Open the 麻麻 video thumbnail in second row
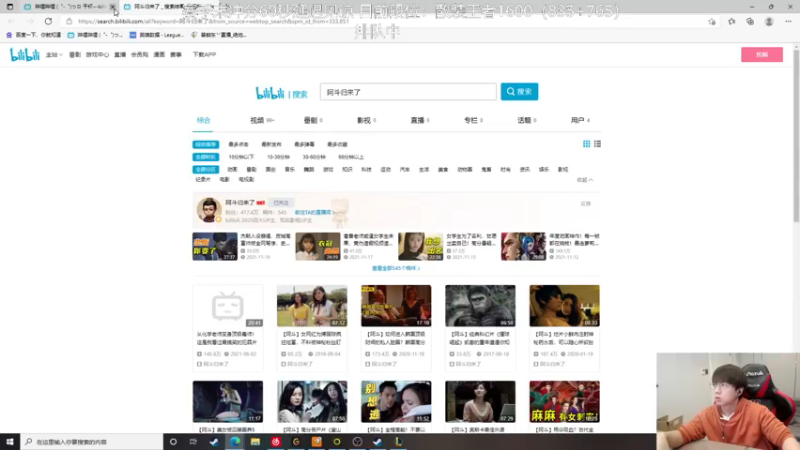The height and width of the screenshot is (450, 800). (x=564, y=402)
